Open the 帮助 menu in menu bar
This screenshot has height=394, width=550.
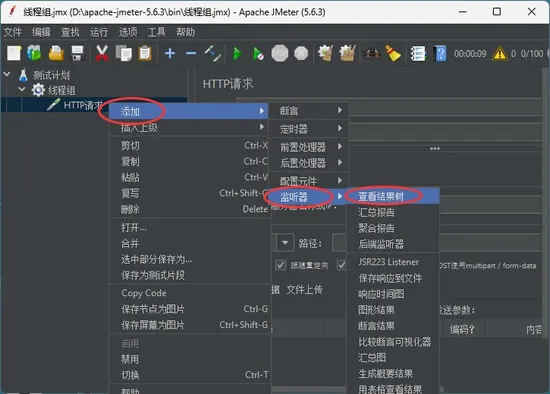click(x=185, y=32)
